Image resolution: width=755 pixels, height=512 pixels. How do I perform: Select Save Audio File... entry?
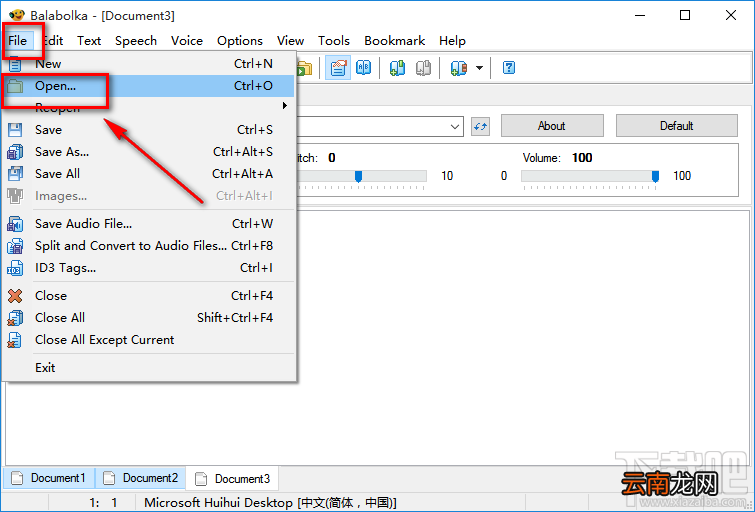149,224
